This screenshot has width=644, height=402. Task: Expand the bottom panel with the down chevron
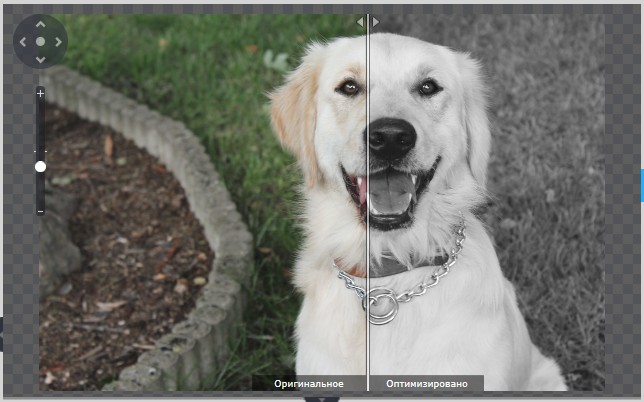click(x=322, y=399)
